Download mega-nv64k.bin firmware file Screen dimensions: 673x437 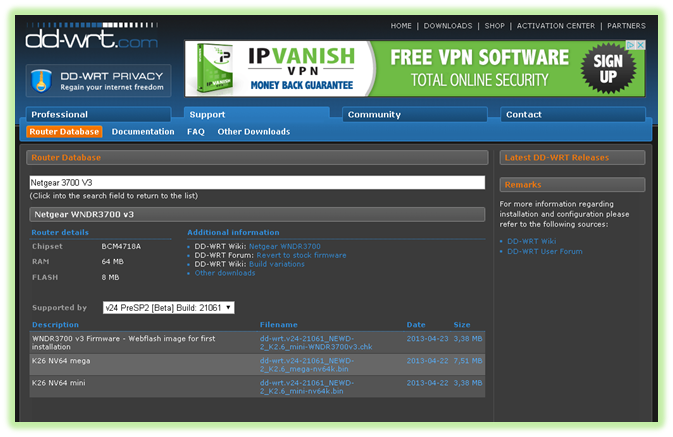(306, 365)
